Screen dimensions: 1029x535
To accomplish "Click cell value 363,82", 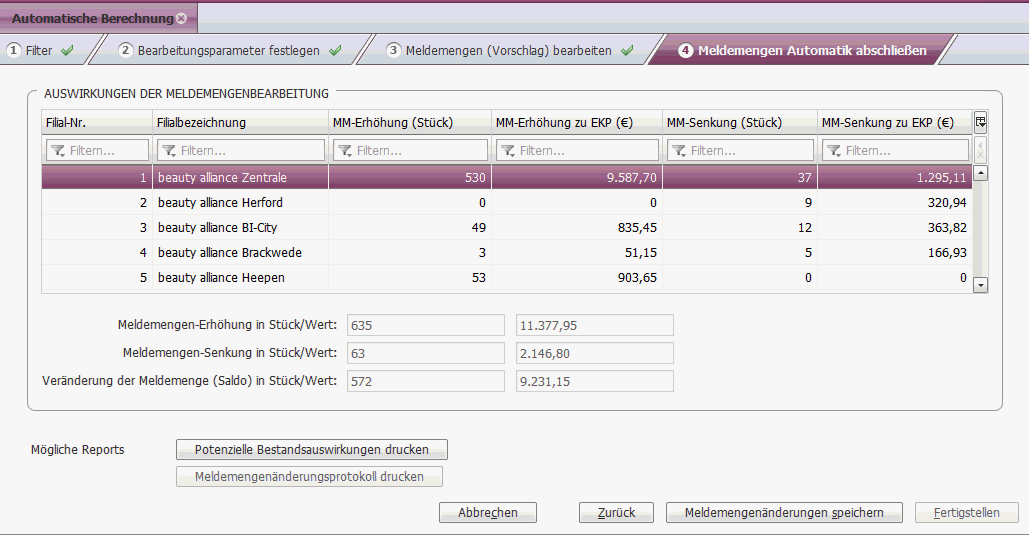I will coord(947,227).
